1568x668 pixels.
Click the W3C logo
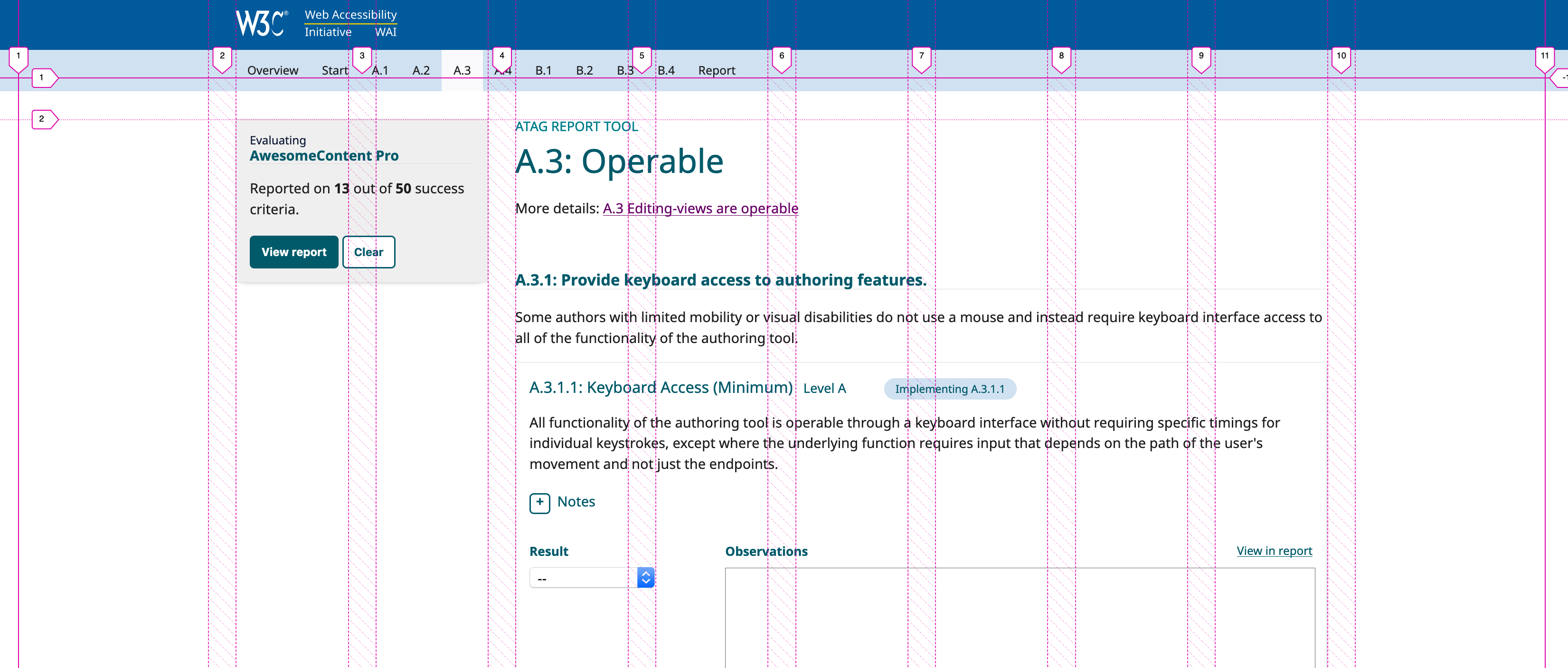261,22
